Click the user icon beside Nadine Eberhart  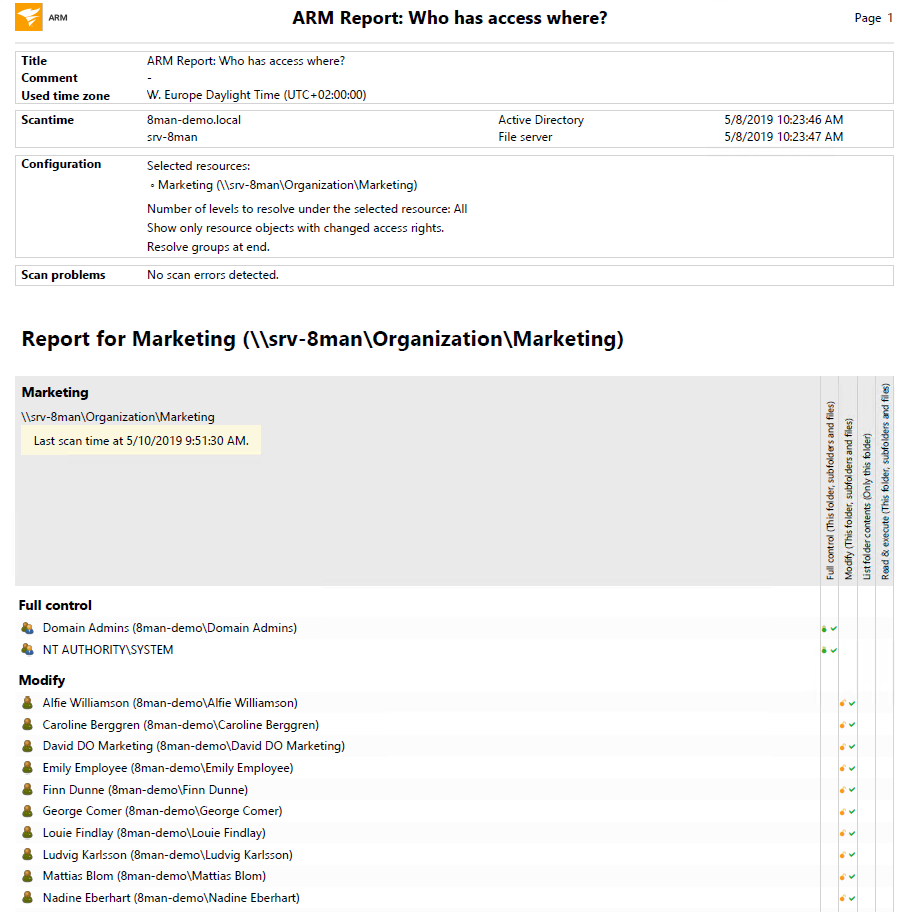28,898
